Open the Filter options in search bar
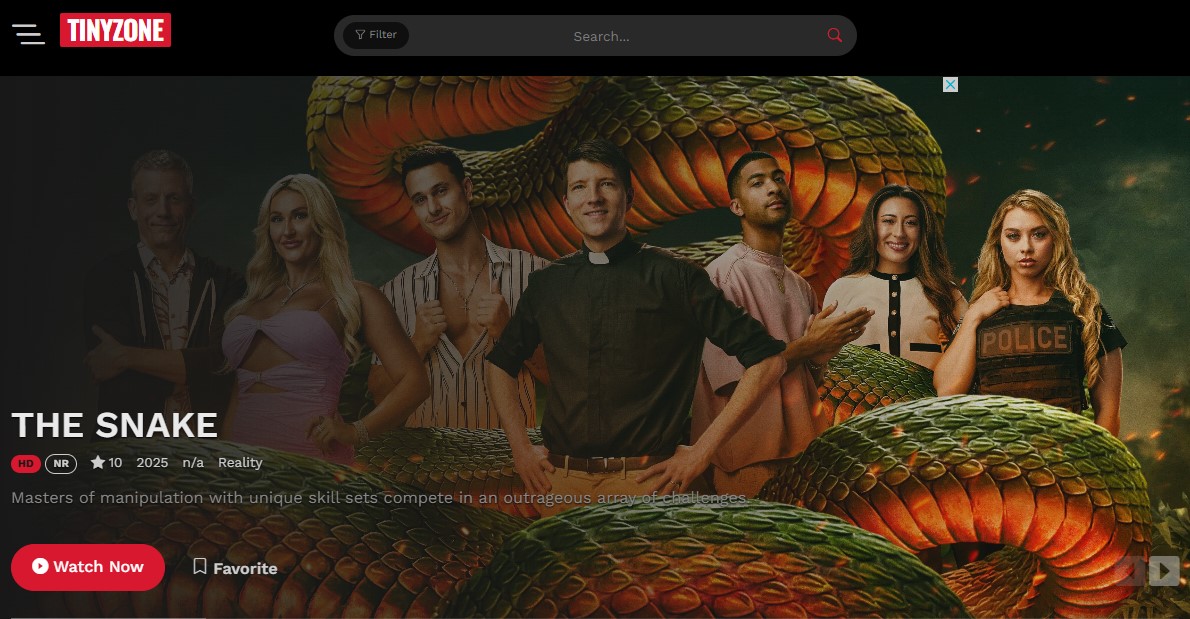The image size is (1190, 619). [x=376, y=35]
